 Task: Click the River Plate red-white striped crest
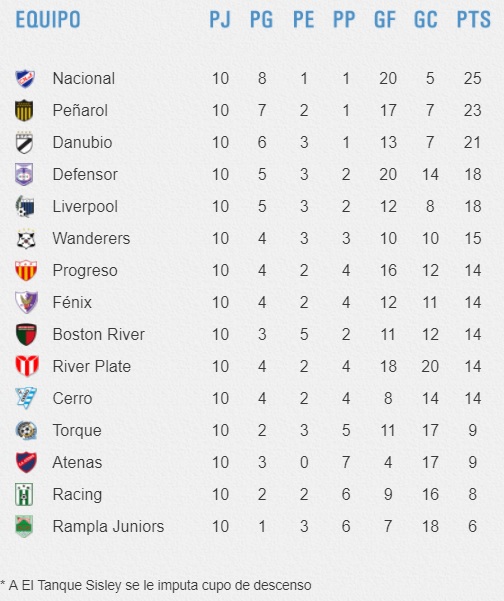tap(27, 366)
